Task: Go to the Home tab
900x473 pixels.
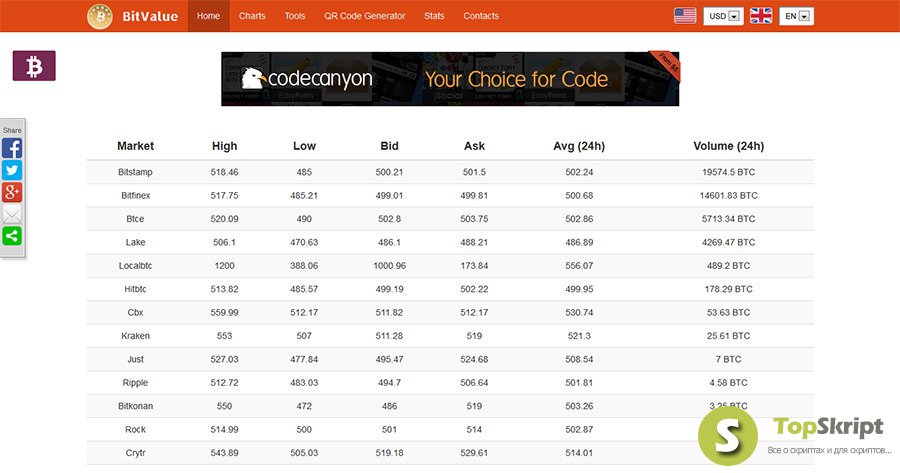Action: click(x=208, y=16)
